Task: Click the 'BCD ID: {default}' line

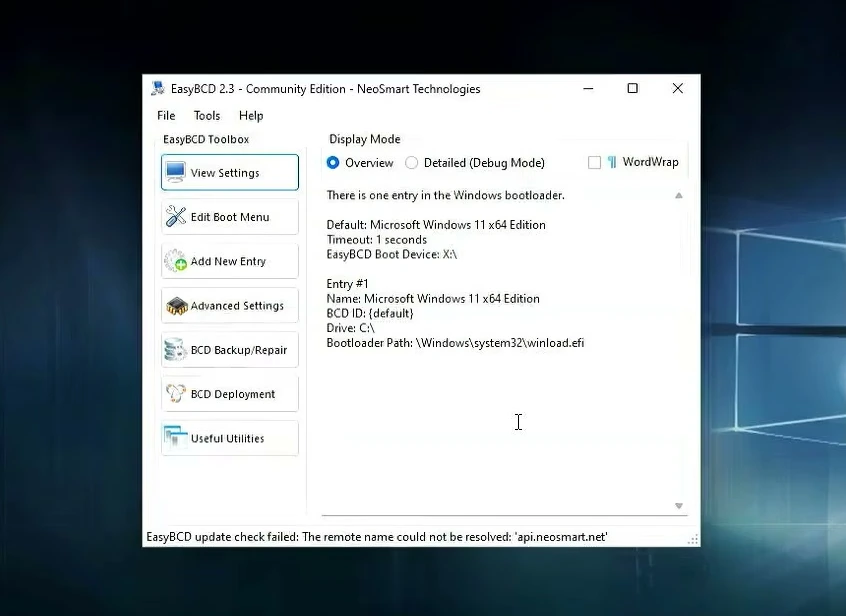Action: point(370,313)
